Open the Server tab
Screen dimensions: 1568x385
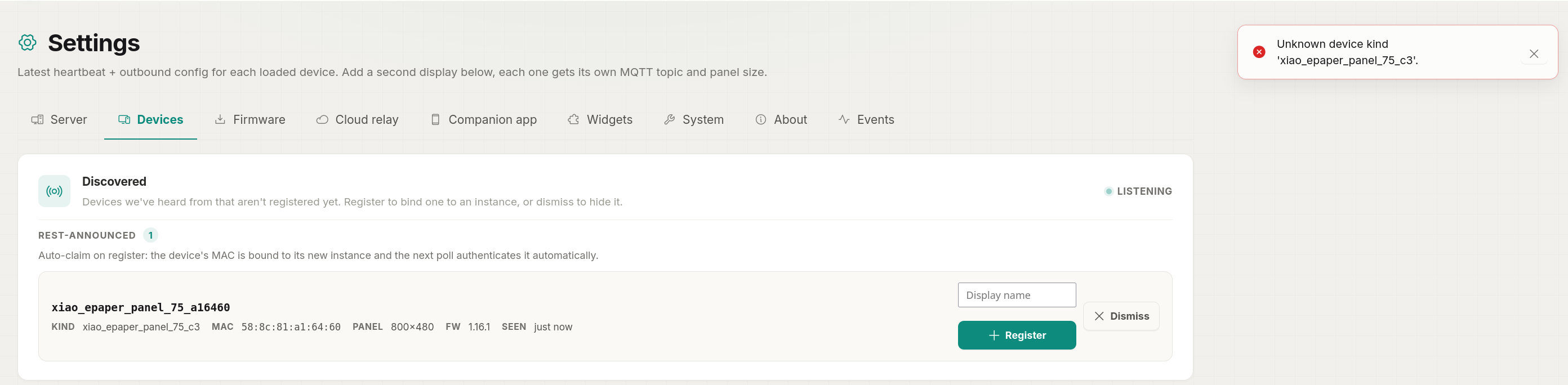click(59, 120)
